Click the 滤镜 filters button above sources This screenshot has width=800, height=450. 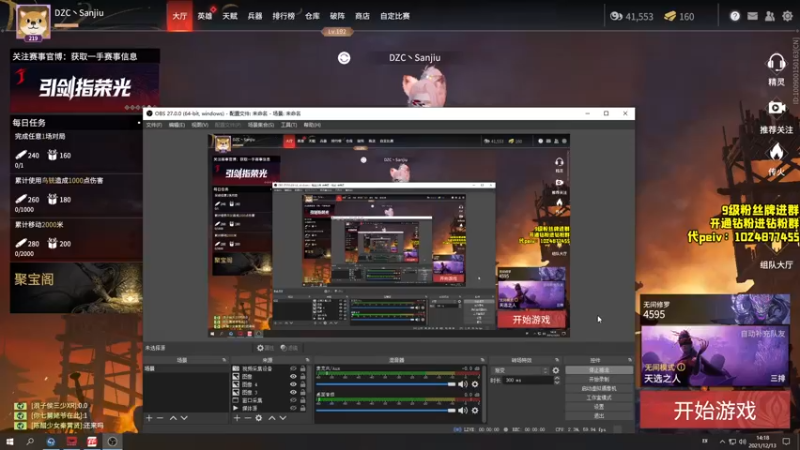coord(289,348)
